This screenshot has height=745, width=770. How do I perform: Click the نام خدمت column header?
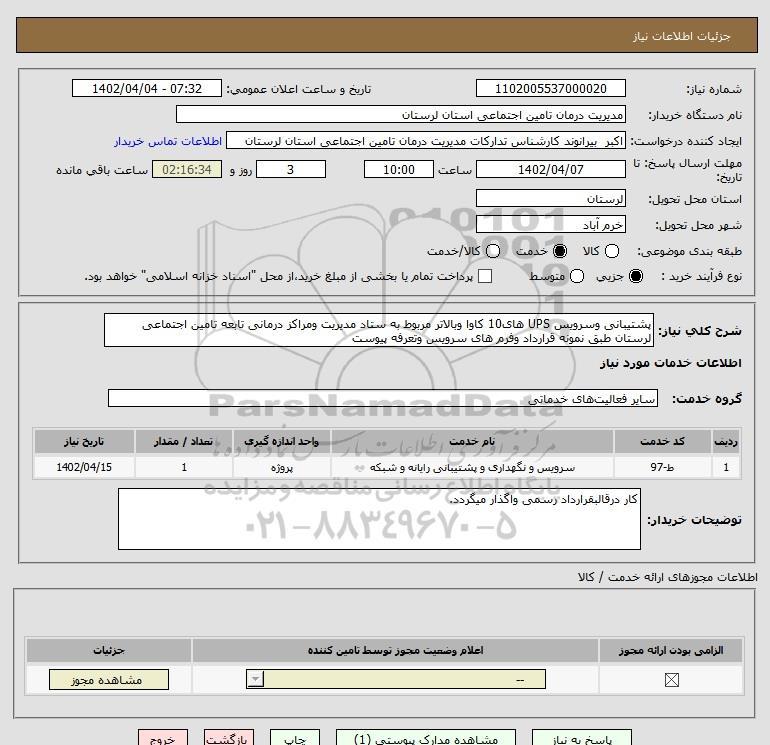coord(472,441)
